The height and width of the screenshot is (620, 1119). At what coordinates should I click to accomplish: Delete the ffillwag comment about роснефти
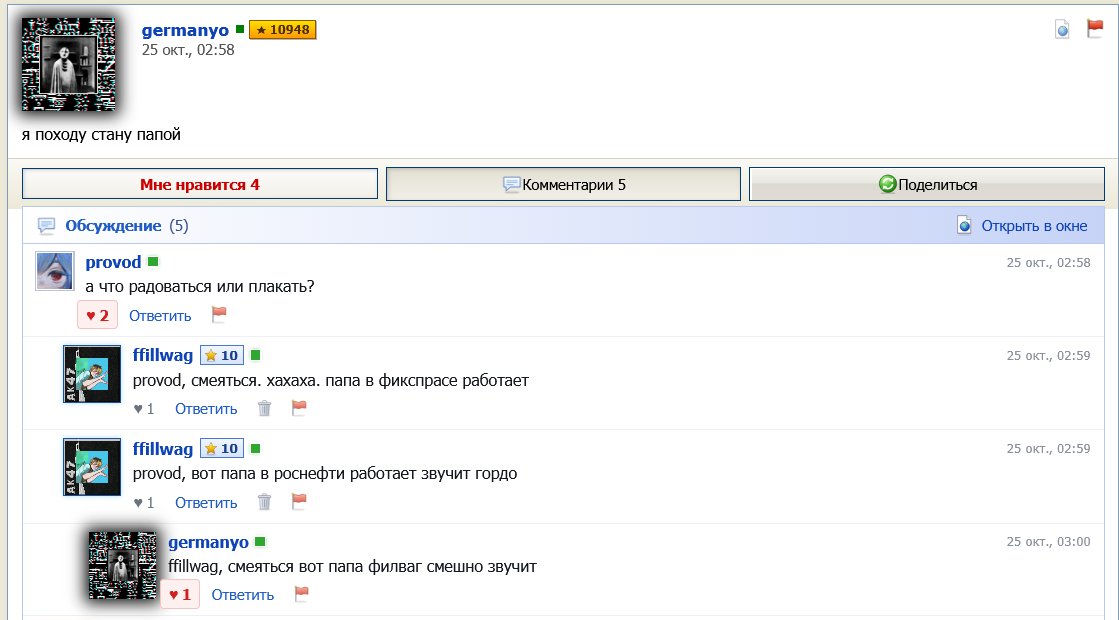coord(264,502)
